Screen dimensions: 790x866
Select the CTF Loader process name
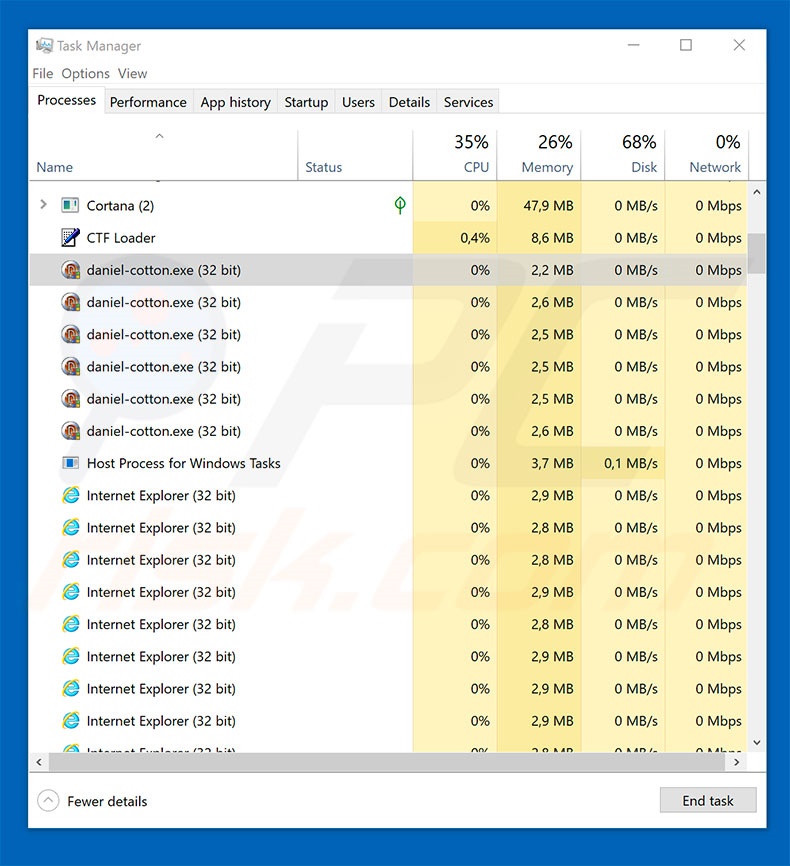pyautogui.click(x=121, y=238)
